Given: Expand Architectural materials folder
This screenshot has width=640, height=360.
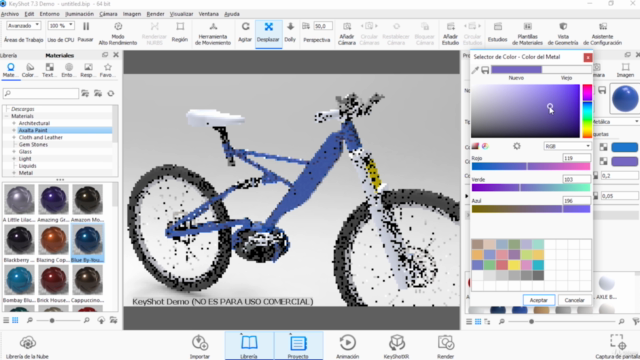Looking at the screenshot, I should click(14, 123).
